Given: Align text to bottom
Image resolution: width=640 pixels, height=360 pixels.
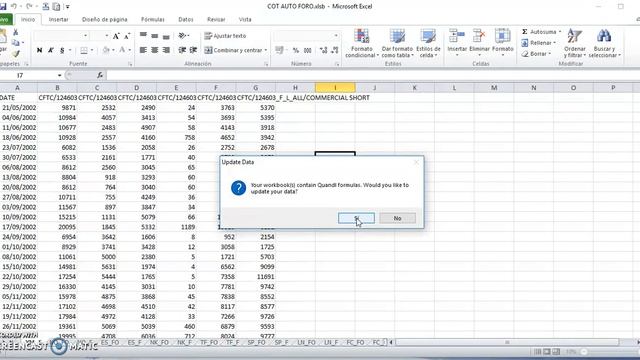Looking at the screenshot, I should 166,36.
